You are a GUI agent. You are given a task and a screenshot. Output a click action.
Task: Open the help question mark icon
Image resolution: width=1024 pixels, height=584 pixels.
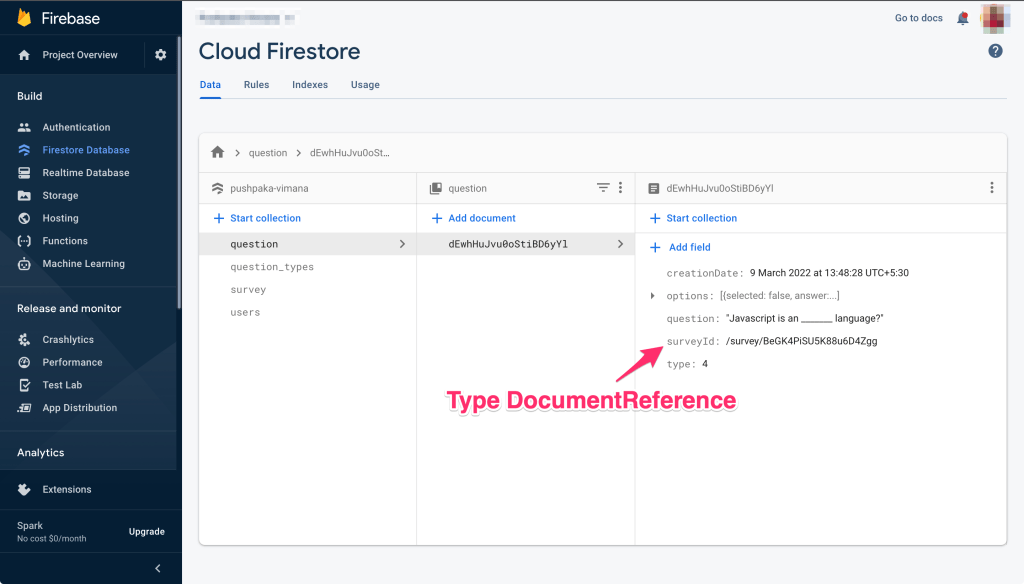tap(995, 51)
